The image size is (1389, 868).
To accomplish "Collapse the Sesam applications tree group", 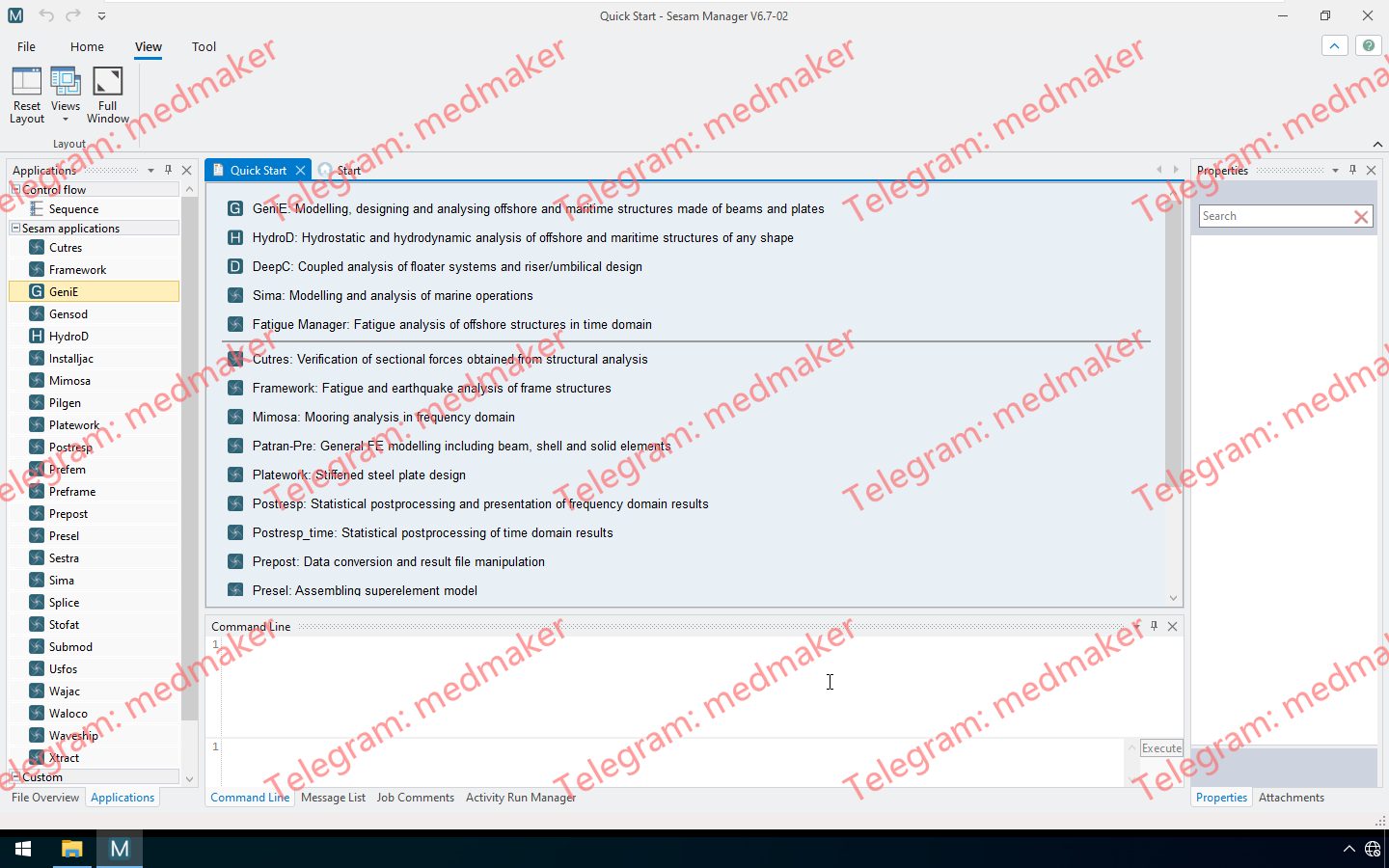I will tap(15, 228).
